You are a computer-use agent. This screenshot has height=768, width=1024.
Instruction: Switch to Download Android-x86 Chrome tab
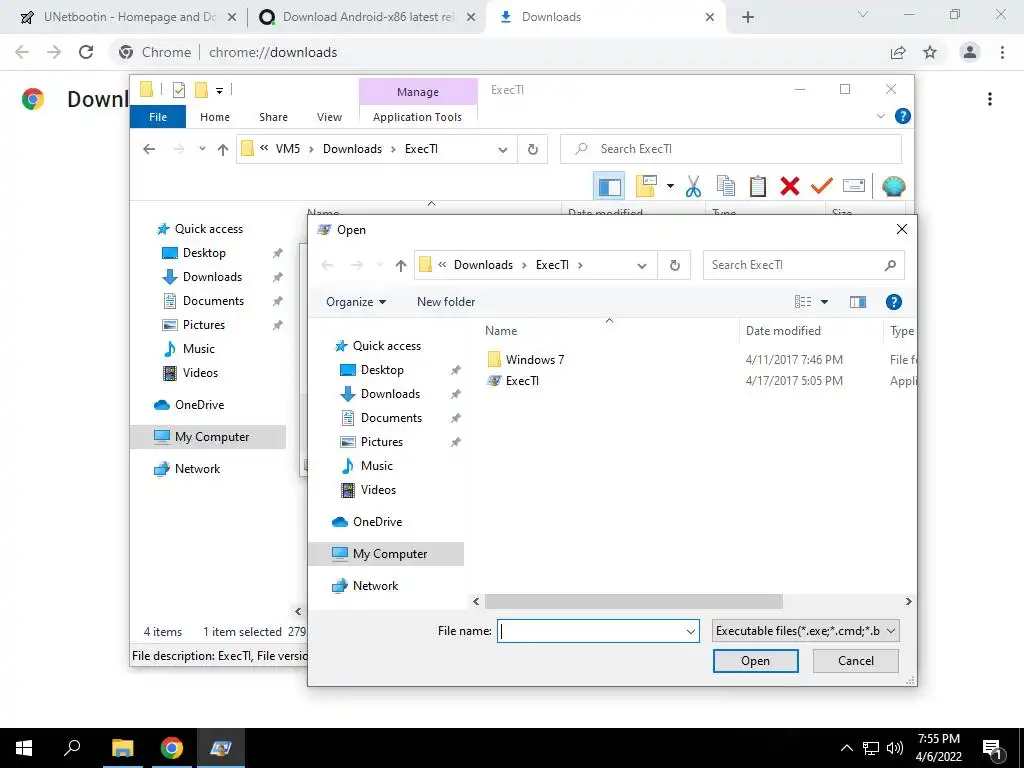pos(366,17)
